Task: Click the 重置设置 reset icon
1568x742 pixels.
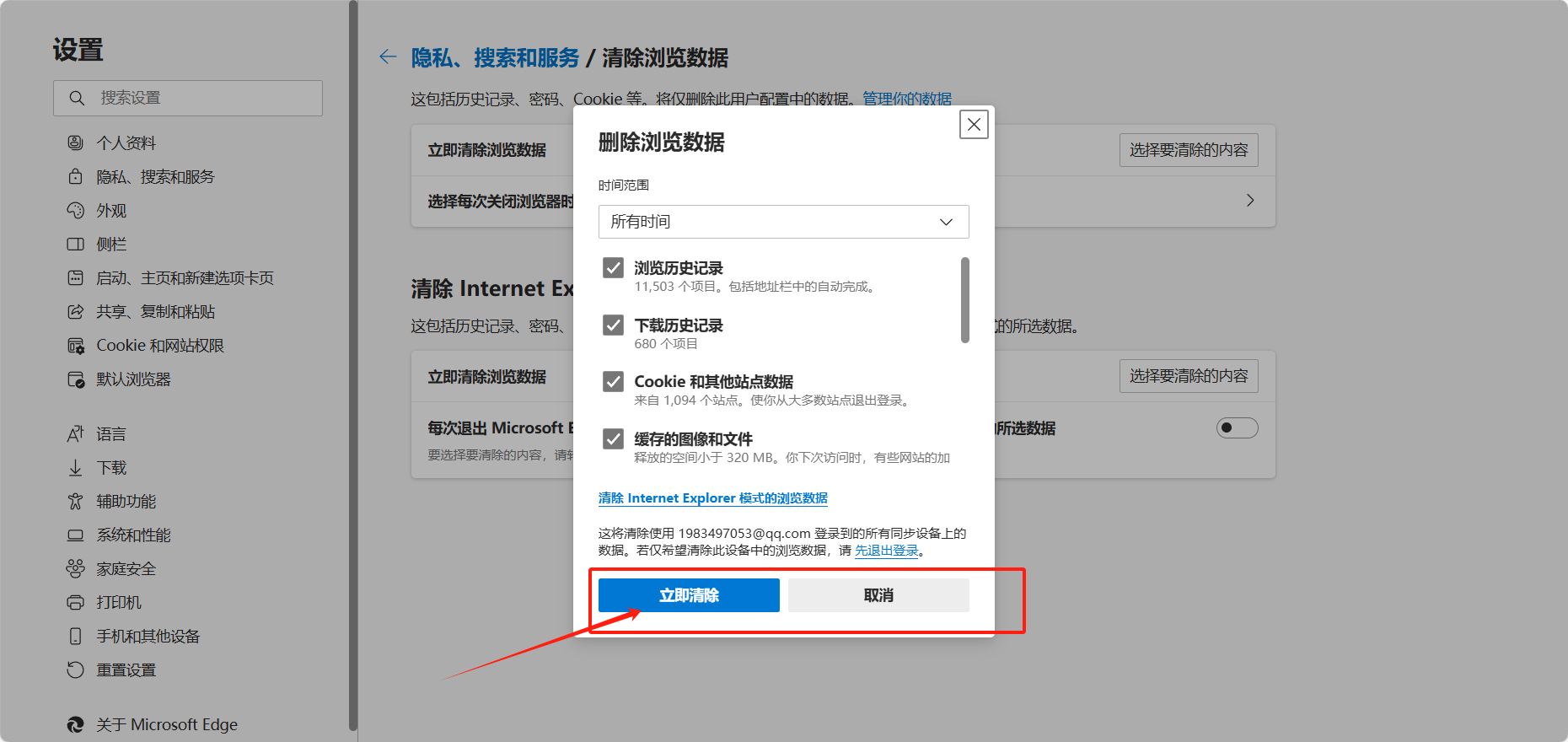Action: click(x=76, y=669)
